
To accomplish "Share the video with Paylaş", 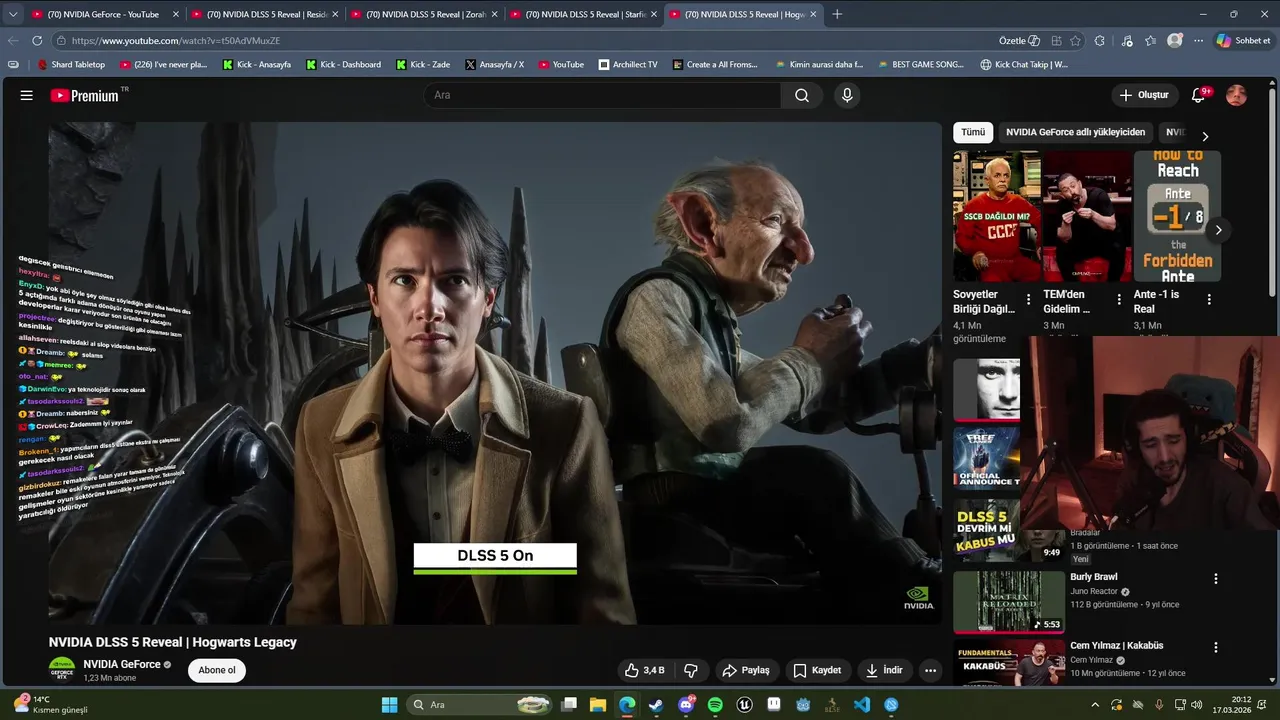I will [x=746, y=670].
